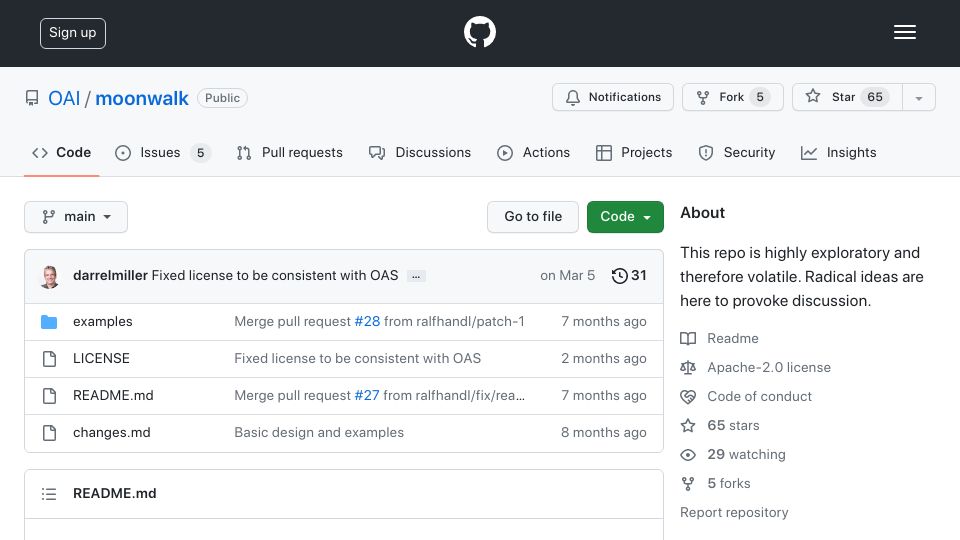
Task: Open the LICENSE file
Action: pos(101,358)
